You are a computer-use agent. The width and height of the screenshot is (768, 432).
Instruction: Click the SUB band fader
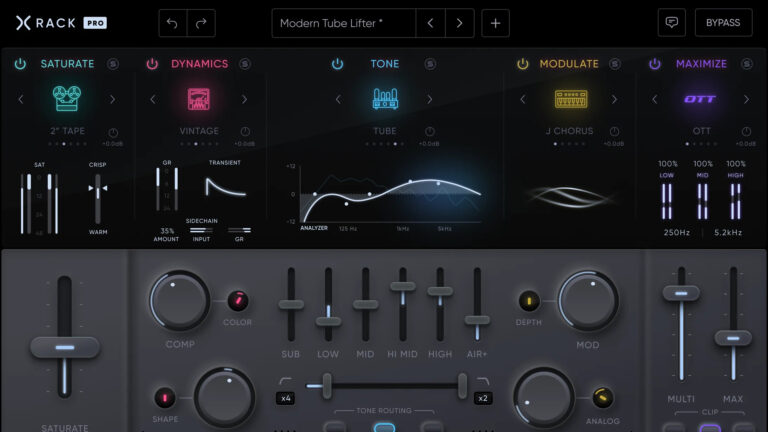coord(291,305)
